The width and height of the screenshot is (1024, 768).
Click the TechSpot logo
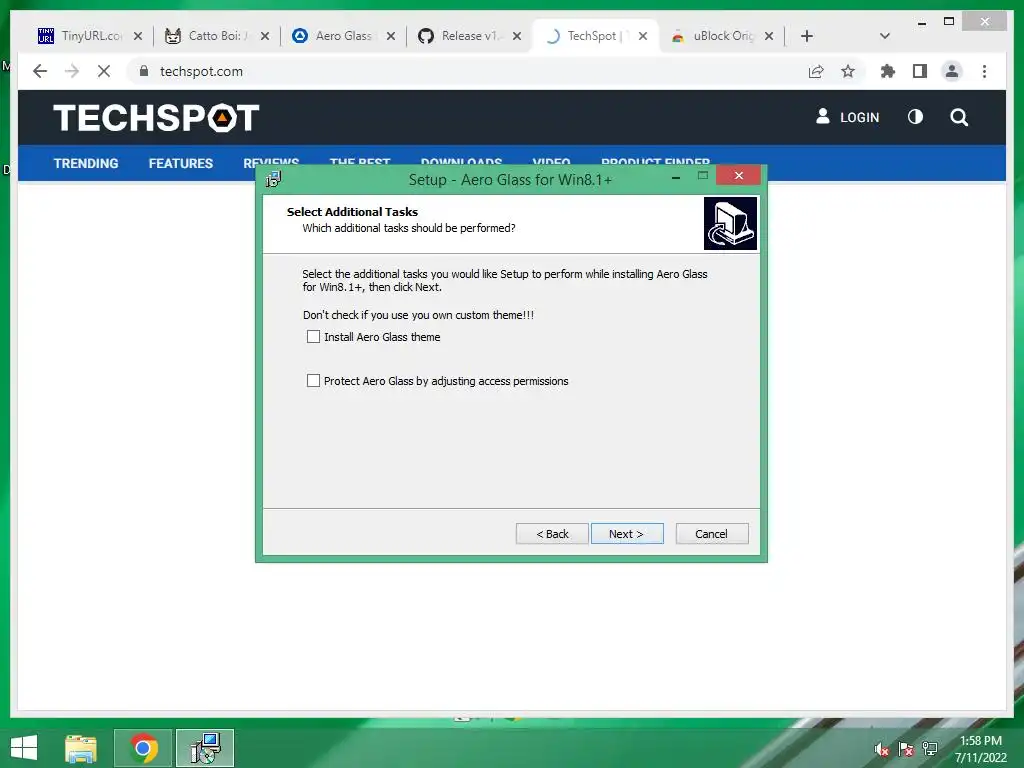coord(156,118)
